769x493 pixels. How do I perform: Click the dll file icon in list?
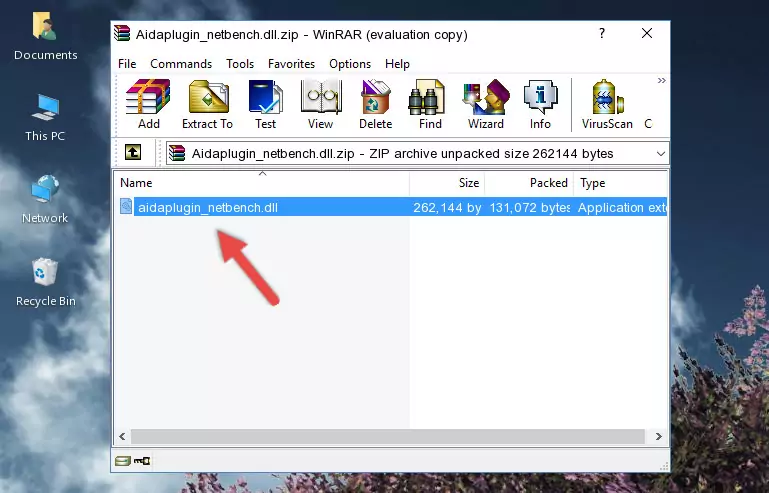(126, 207)
